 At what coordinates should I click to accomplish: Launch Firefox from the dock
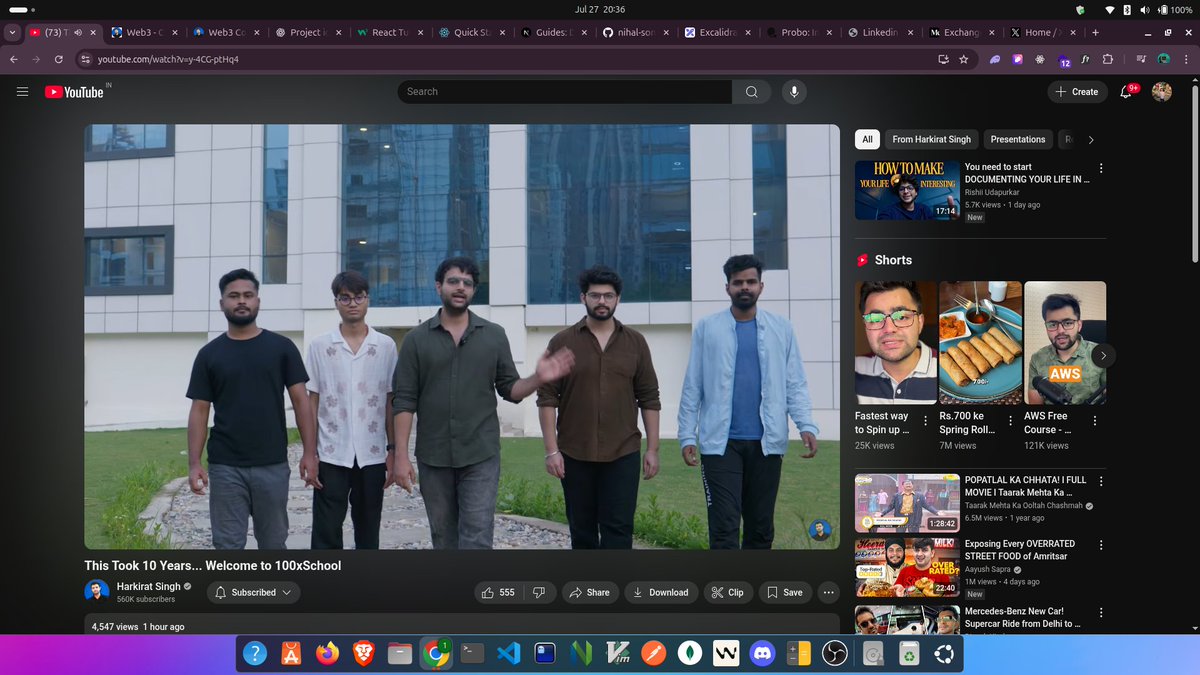click(x=327, y=653)
